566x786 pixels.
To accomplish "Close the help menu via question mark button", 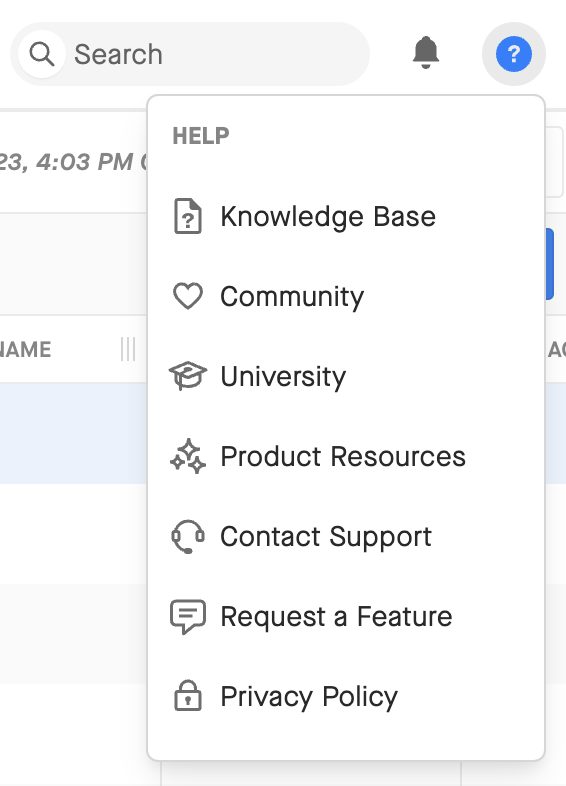I will tap(513, 54).
